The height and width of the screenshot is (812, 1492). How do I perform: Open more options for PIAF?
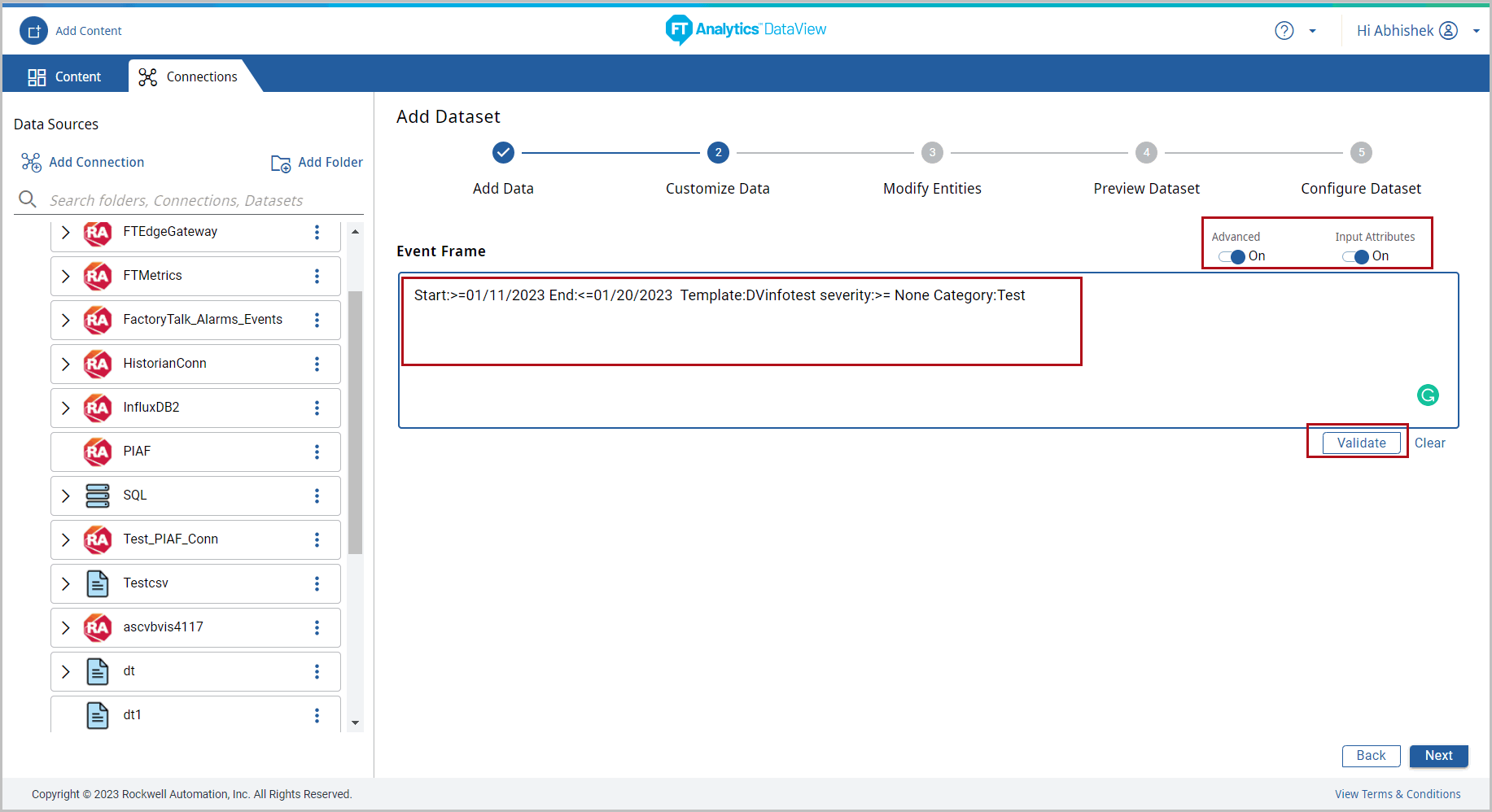click(317, 452)
